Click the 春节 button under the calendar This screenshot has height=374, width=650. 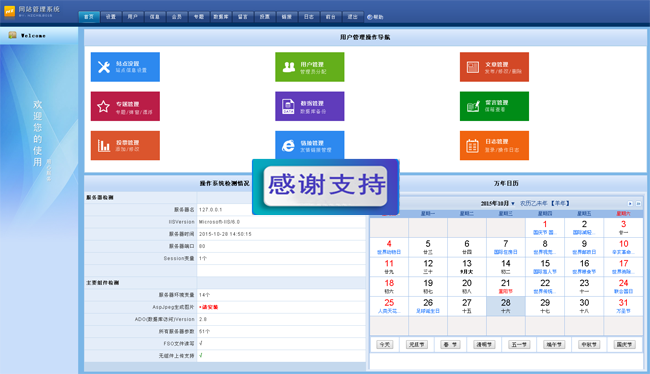click(x=451, y=345)
